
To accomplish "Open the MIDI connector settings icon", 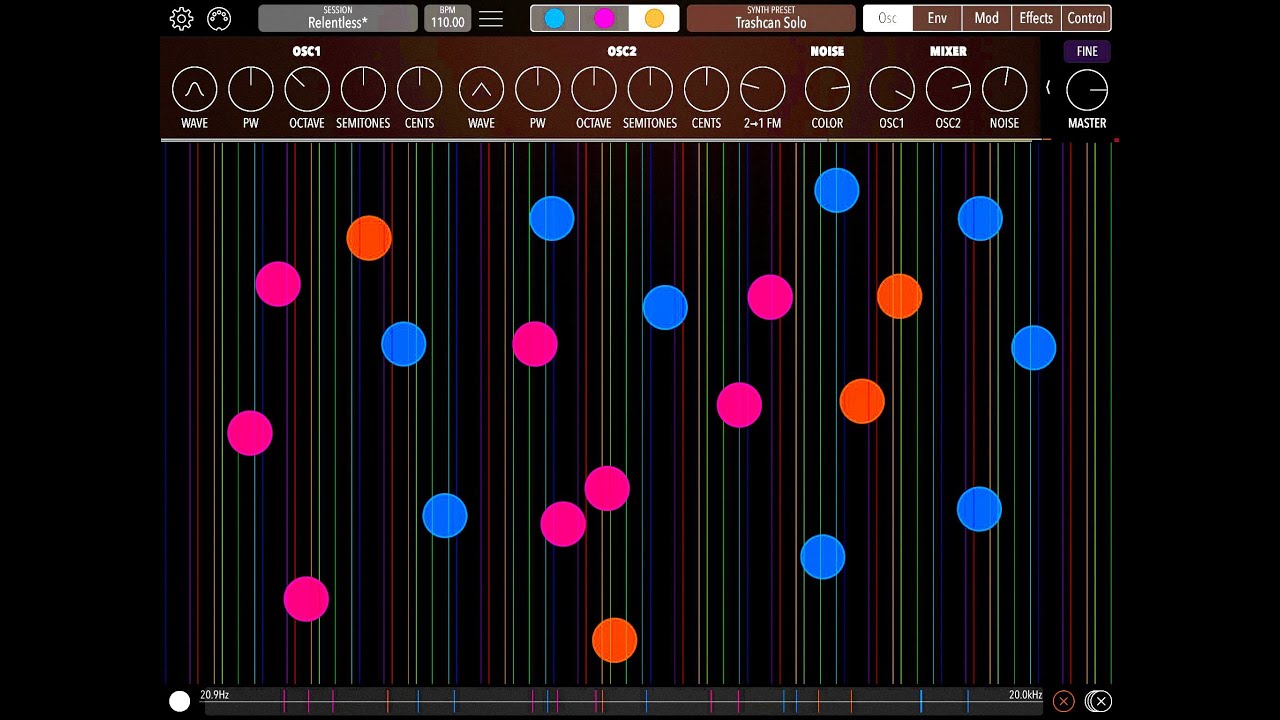I will tap(219, 18).
